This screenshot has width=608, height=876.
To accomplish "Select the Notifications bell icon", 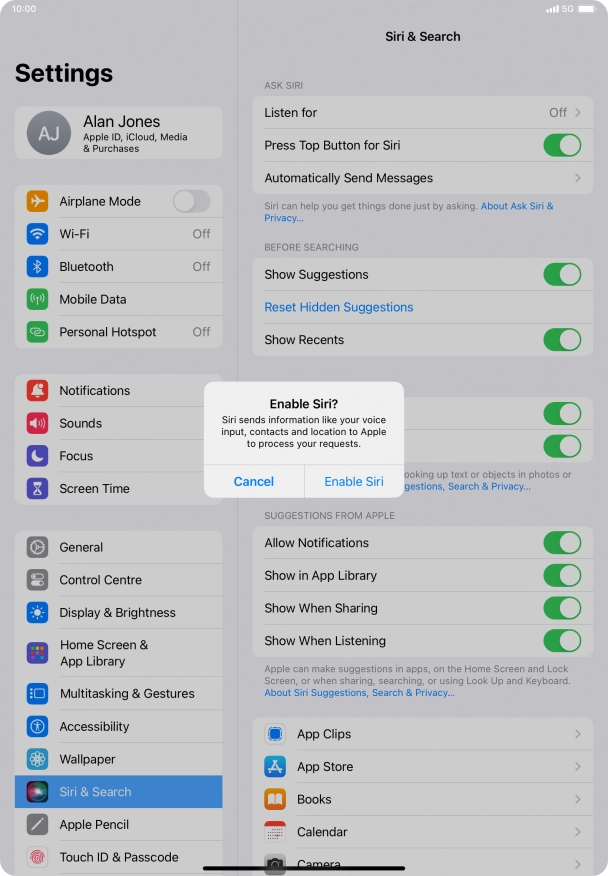I will [37, 391].
